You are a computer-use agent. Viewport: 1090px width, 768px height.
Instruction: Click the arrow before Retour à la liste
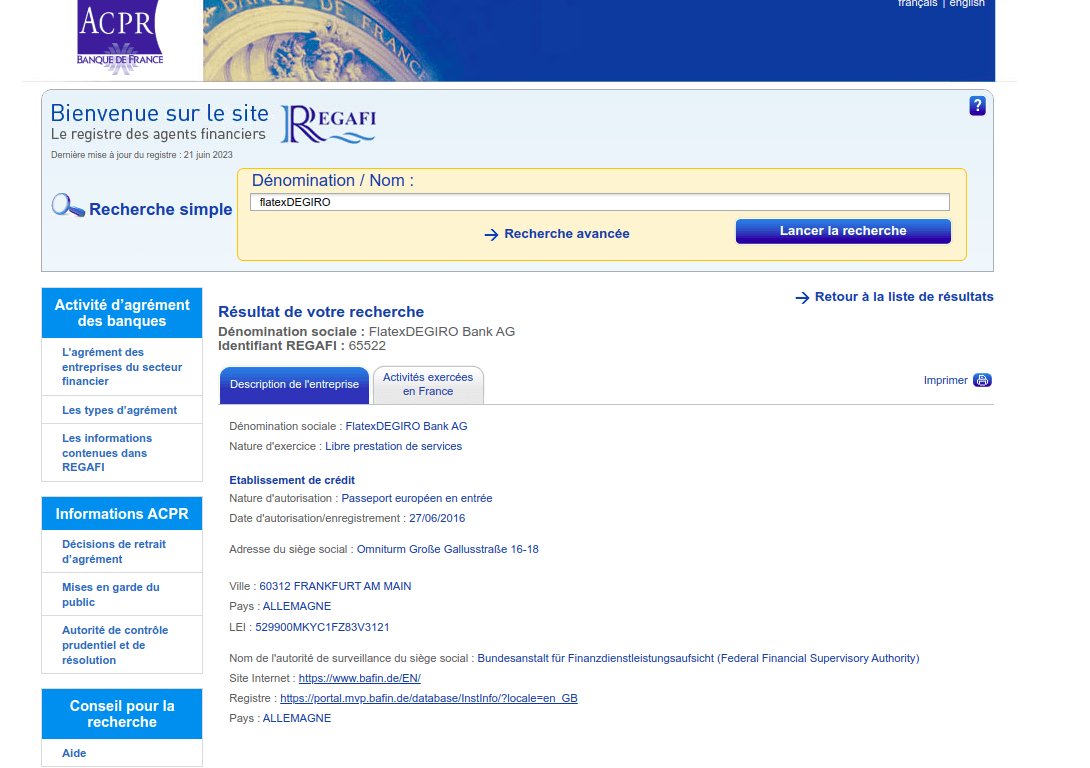point(801,296)
